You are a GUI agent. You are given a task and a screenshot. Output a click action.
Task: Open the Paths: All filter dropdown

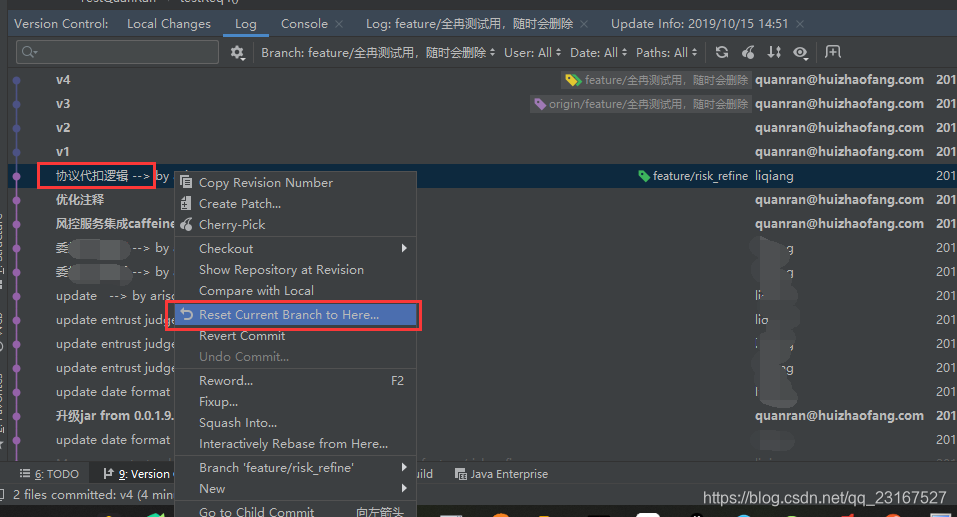pyautogui.click(x=666, y=53)
